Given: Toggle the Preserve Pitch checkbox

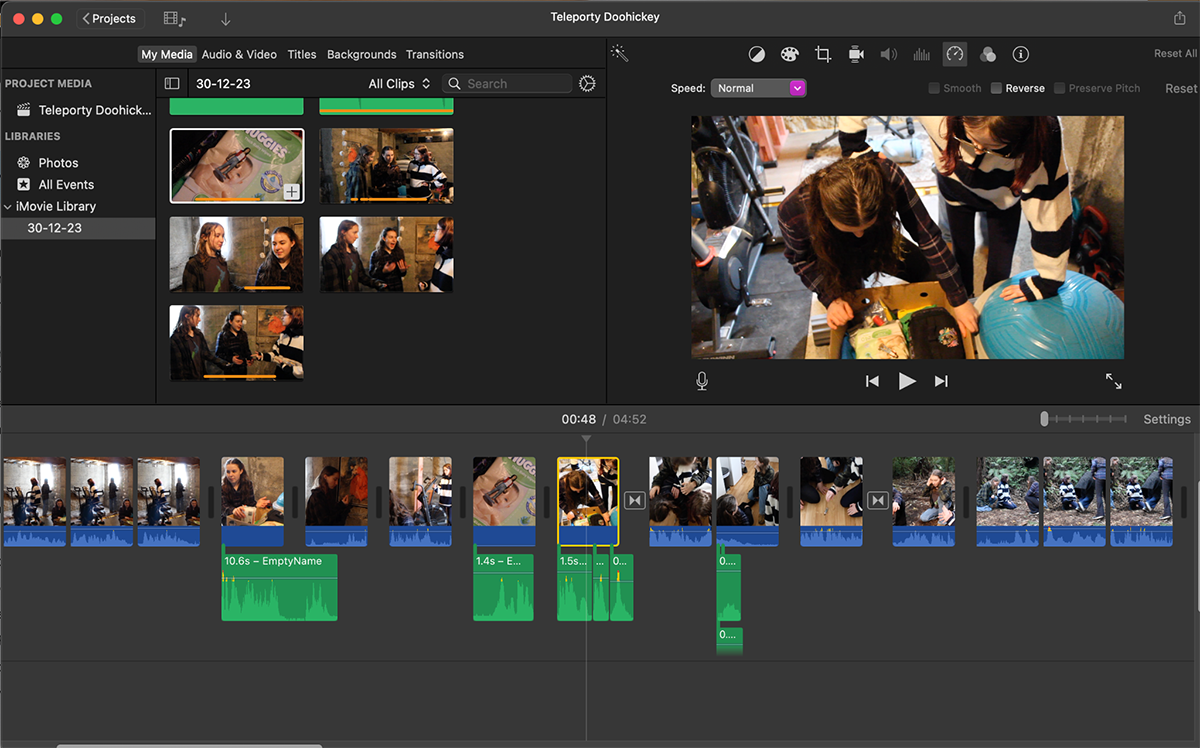Looking at the screenshot, I should 1059,88.
